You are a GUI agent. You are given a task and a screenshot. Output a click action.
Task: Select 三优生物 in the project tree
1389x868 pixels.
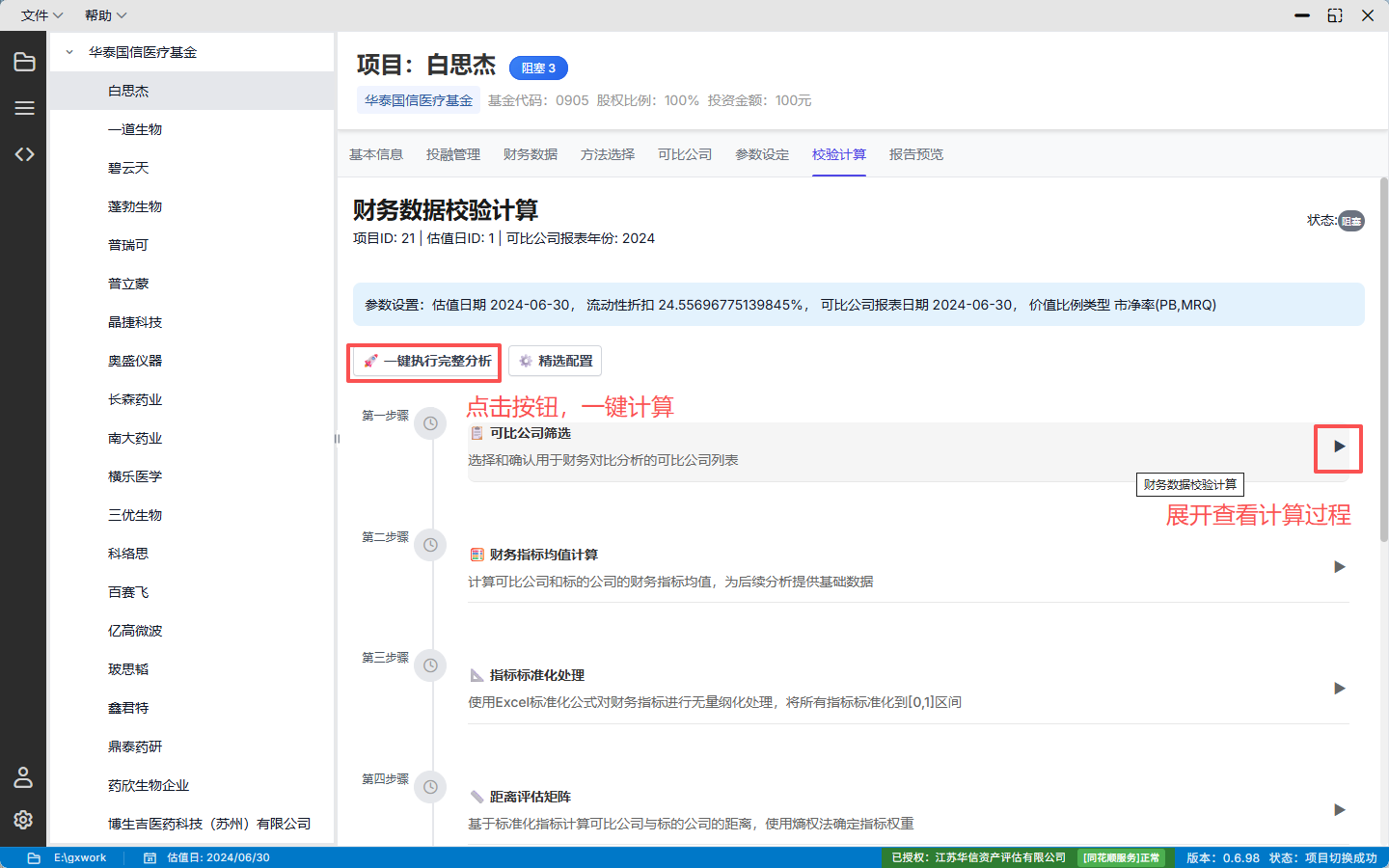(x=191, y=515)
